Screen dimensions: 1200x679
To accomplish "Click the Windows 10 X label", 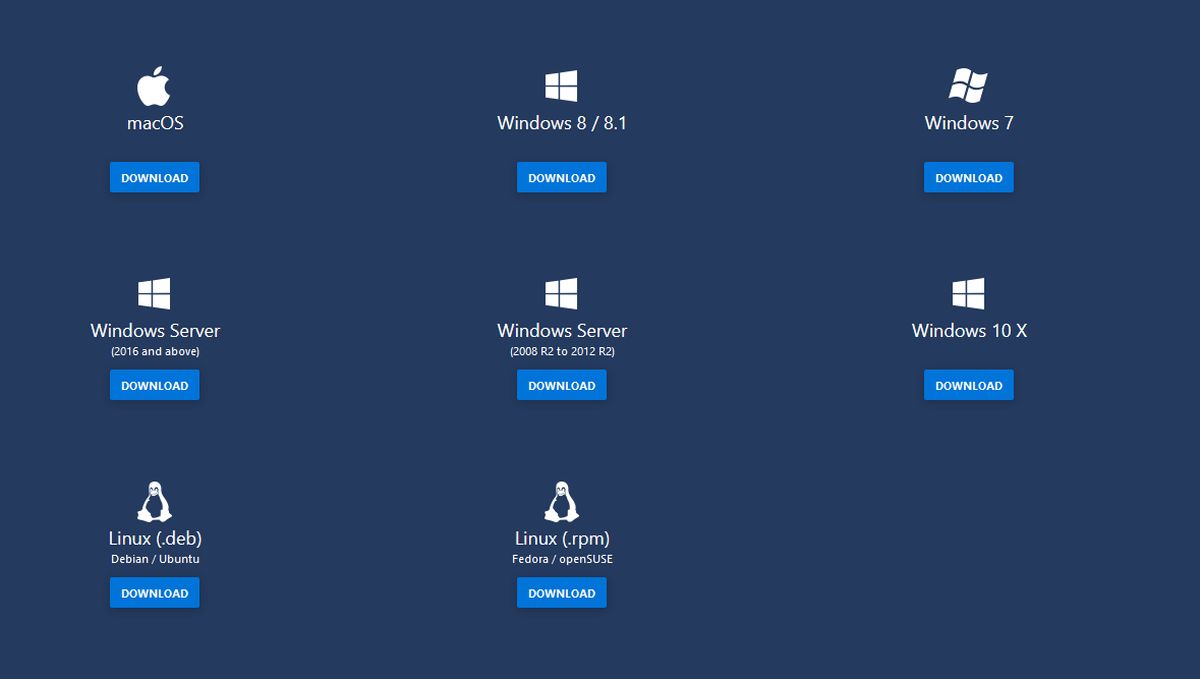I will (969, 330).
